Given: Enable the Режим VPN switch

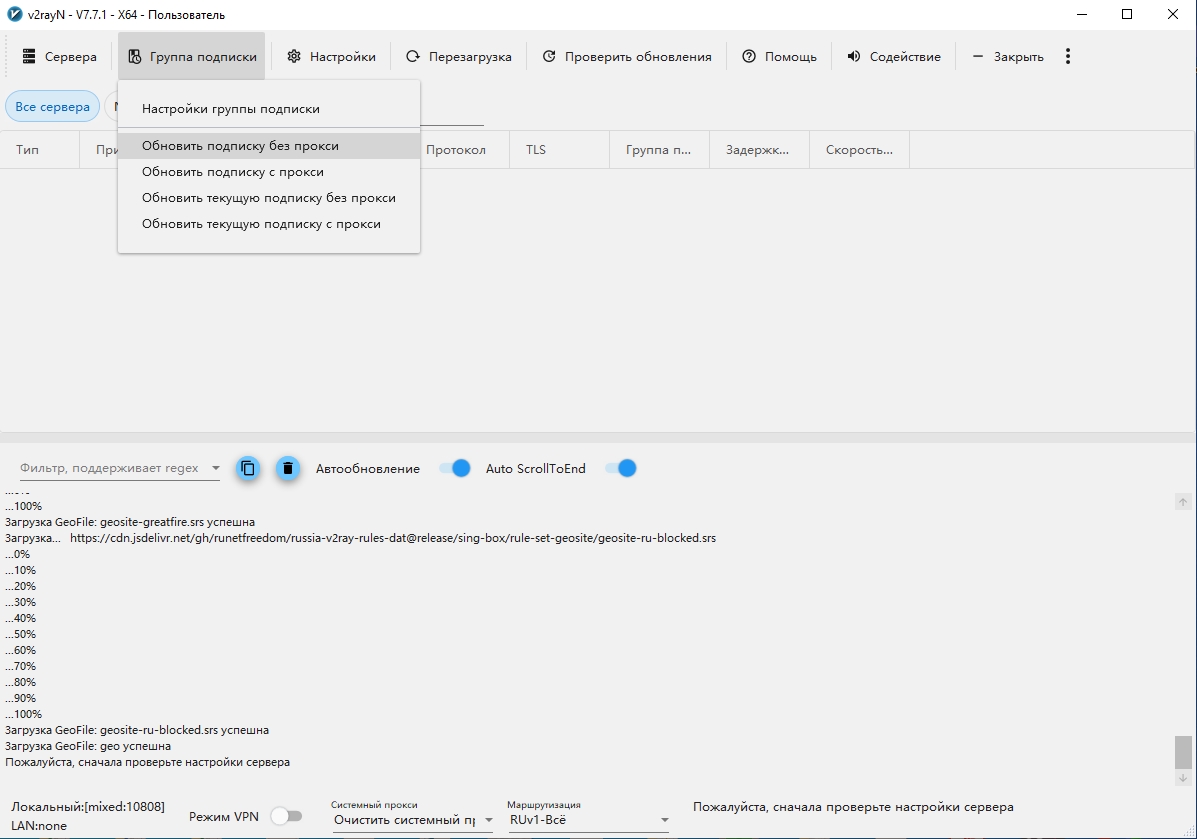Looking at the screenshot, I should (286, 816).
